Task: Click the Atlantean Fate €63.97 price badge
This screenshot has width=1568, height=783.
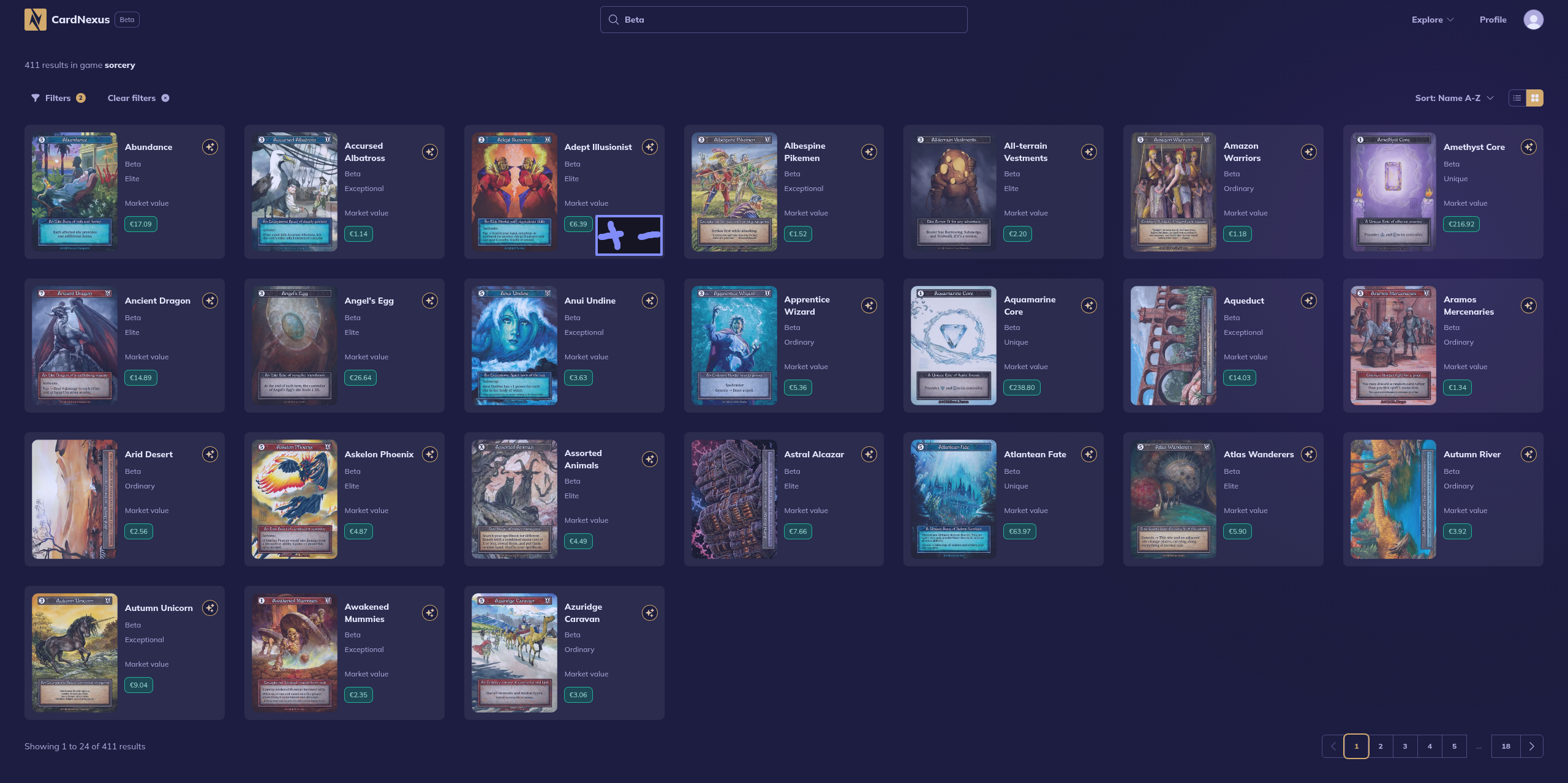Action: pyautogui.click(x=1020, y=531)
